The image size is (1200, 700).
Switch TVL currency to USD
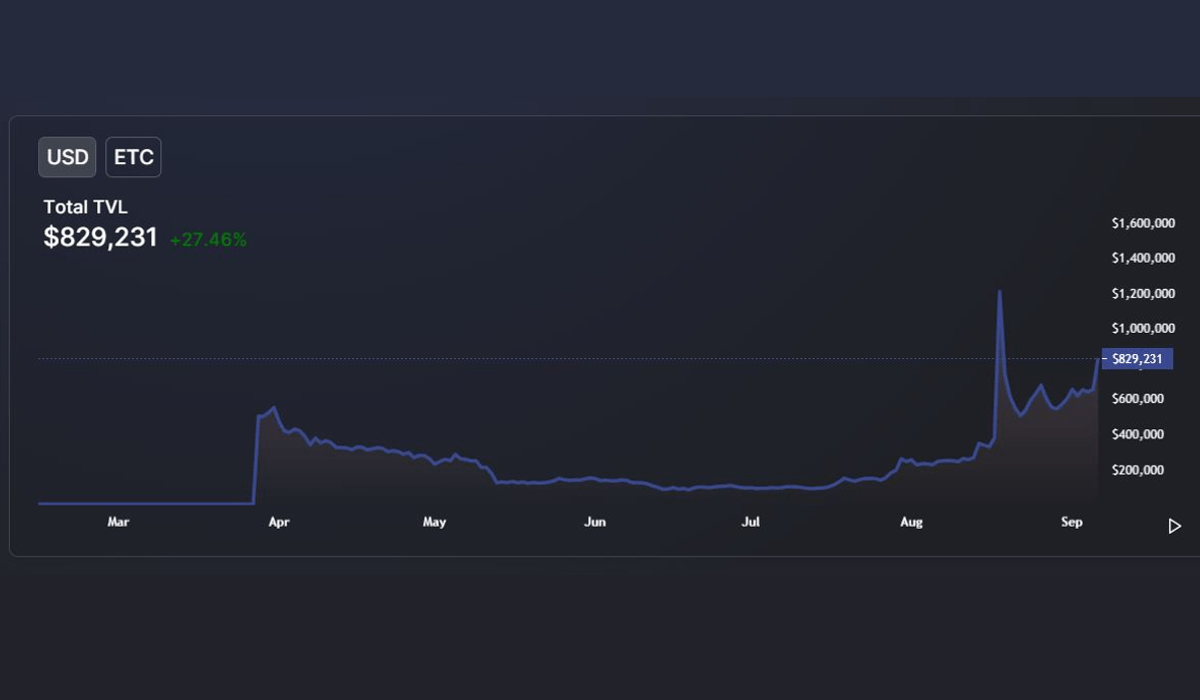[x=67, y=157]
